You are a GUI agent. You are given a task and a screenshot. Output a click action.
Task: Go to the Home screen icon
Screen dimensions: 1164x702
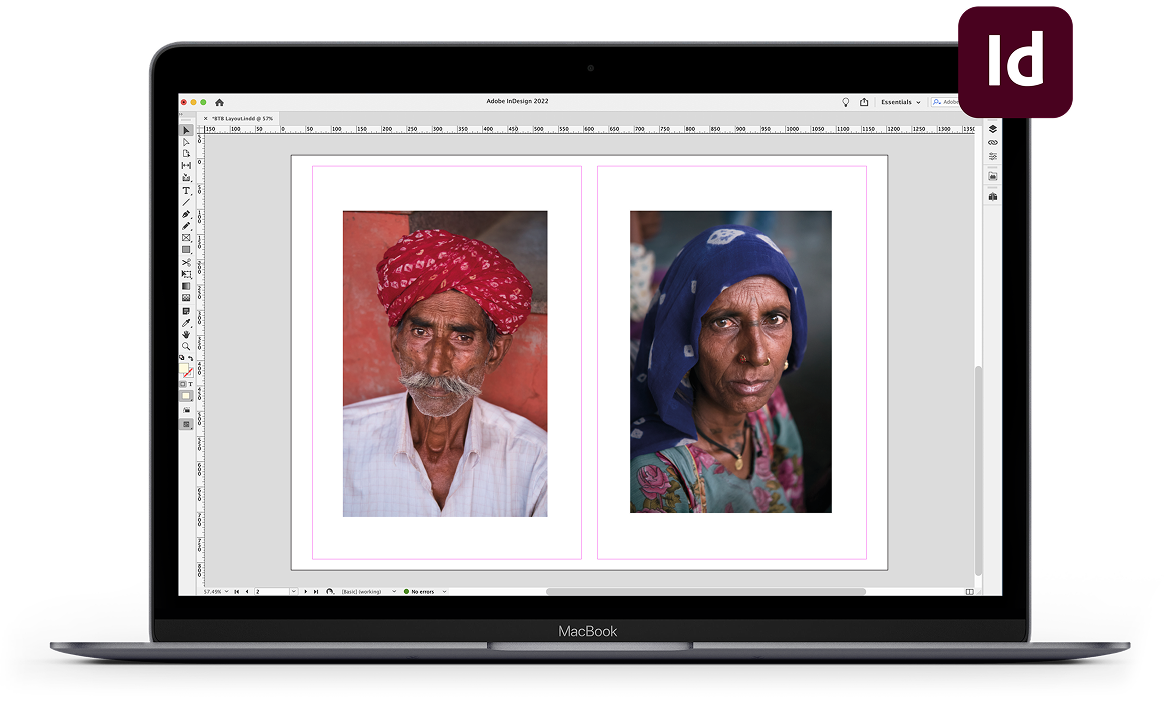[x=219, y=102]
